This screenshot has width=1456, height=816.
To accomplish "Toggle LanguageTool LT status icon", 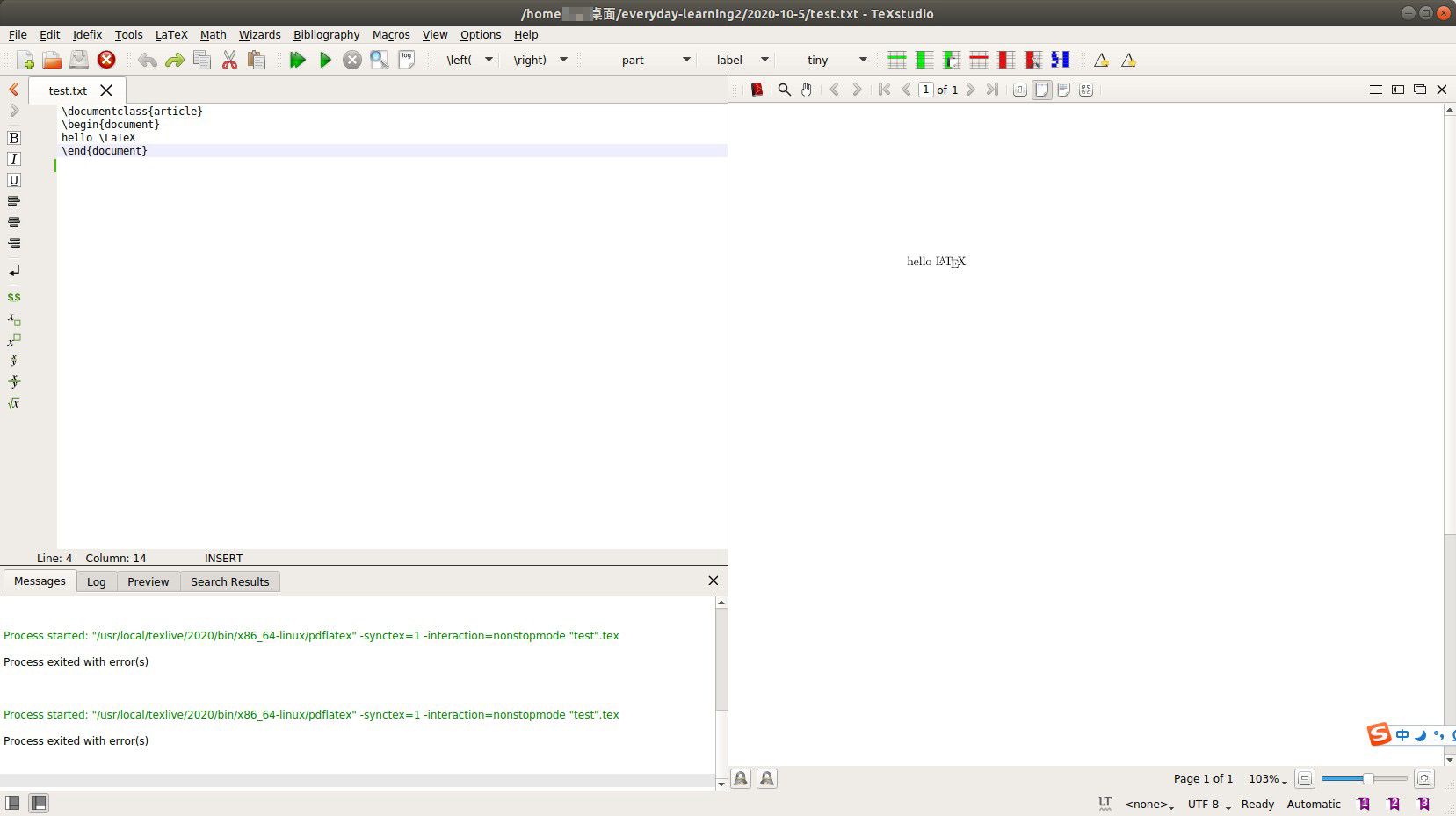I will click(1105, 803).
